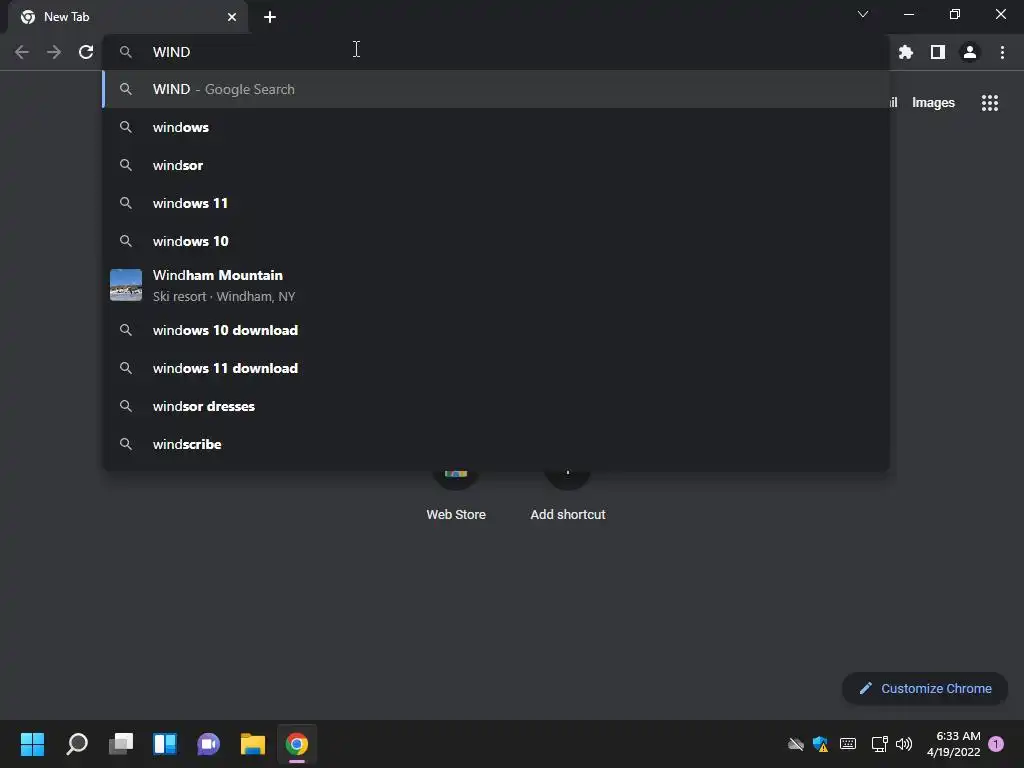Select the 'windscribe' suggestion
1024x768 pixels.
pos(496,444)
